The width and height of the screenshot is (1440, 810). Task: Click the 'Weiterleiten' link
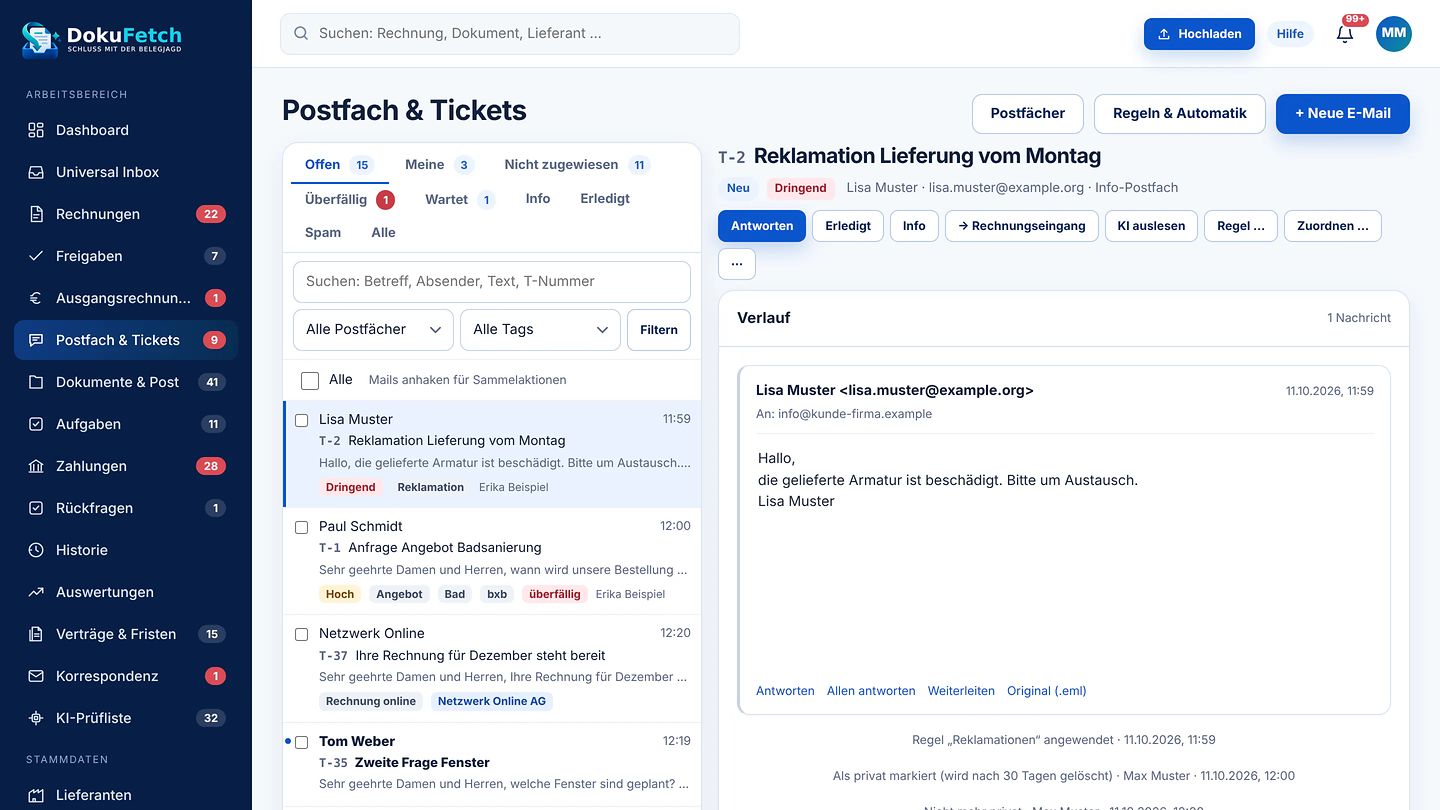pyautogui.click(x=961, y=691)
